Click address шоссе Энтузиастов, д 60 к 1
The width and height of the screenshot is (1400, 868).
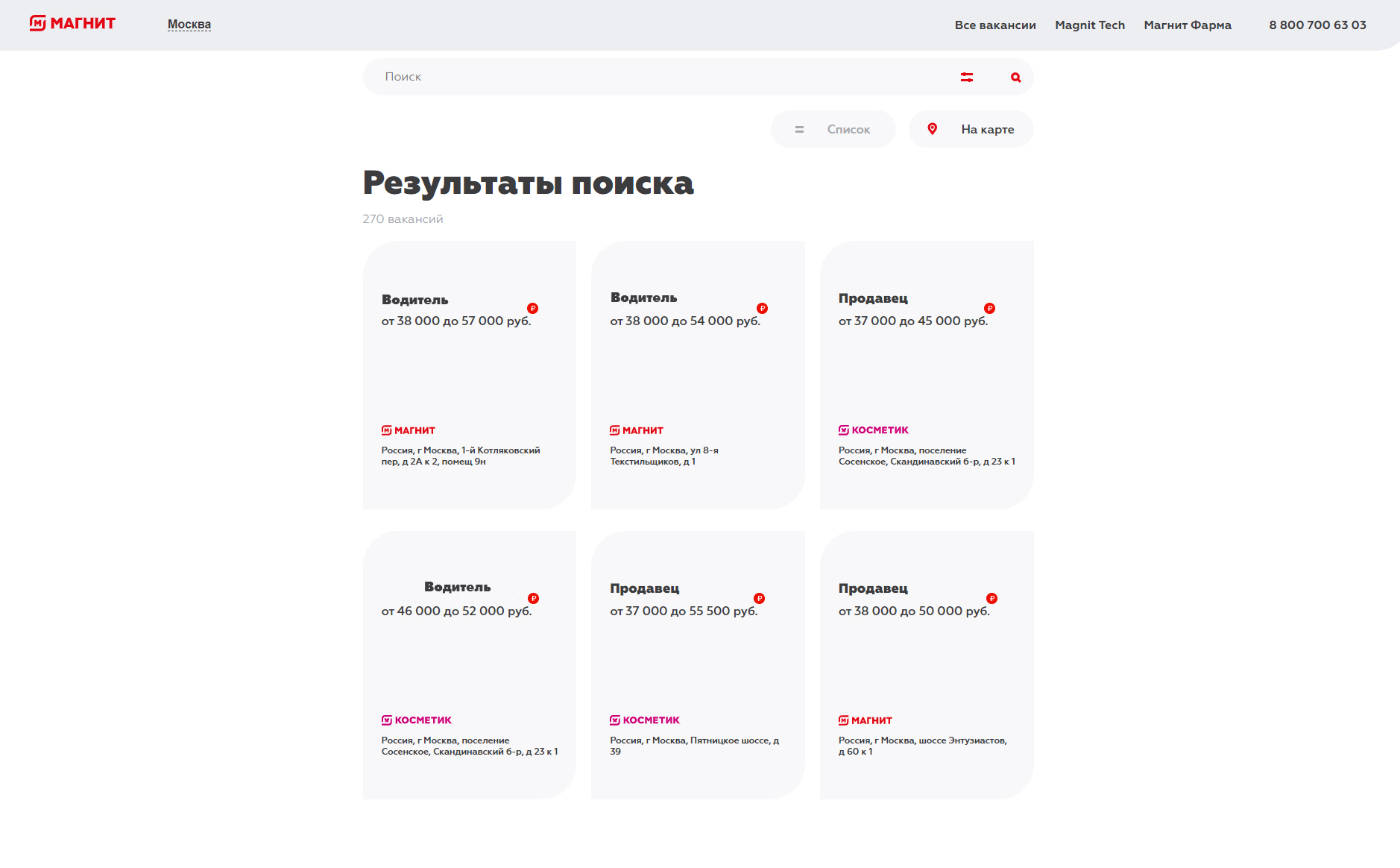pos(923,746)
